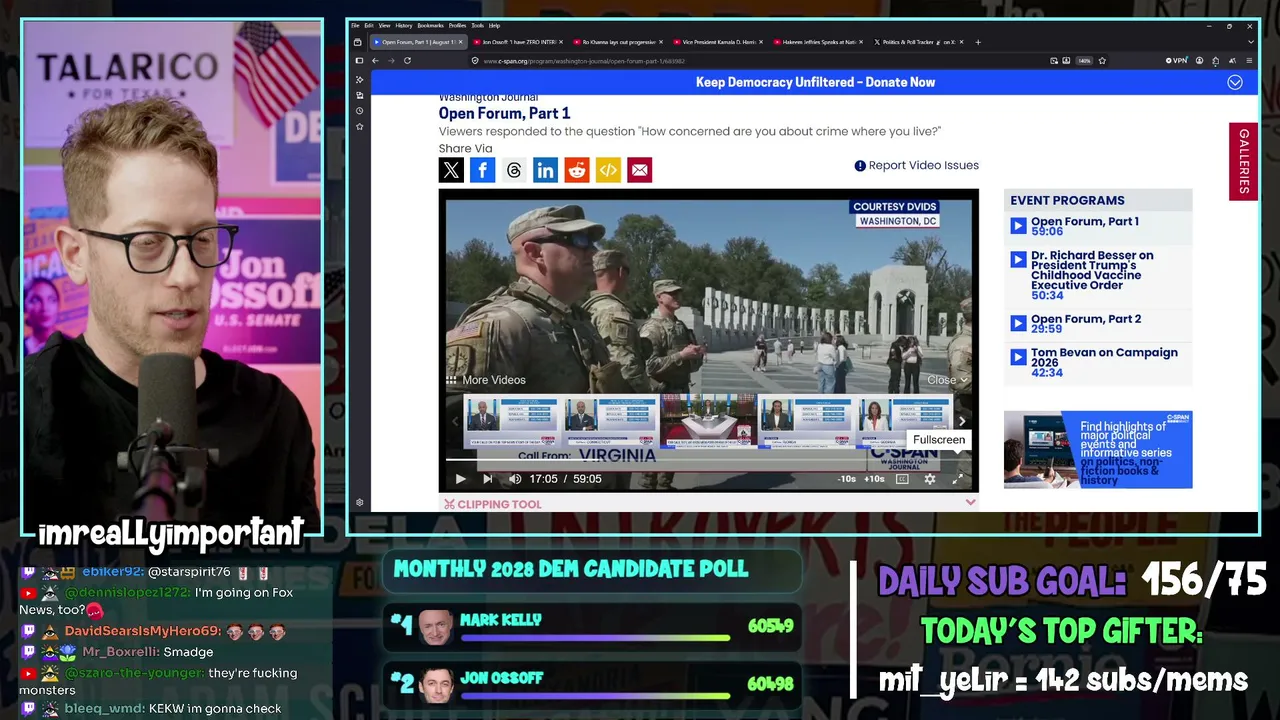Show the next videos in the carousel
Image resolution: width=1280 pixels, height=720 pixels.
coord(962,421)
